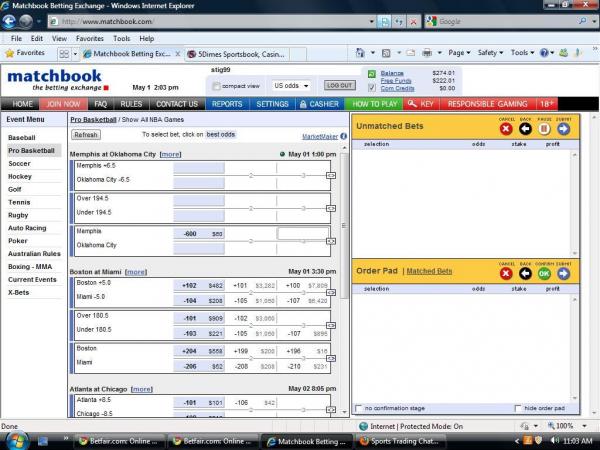
Task: Open the CASHIER navigation tab
Action: 319,104
